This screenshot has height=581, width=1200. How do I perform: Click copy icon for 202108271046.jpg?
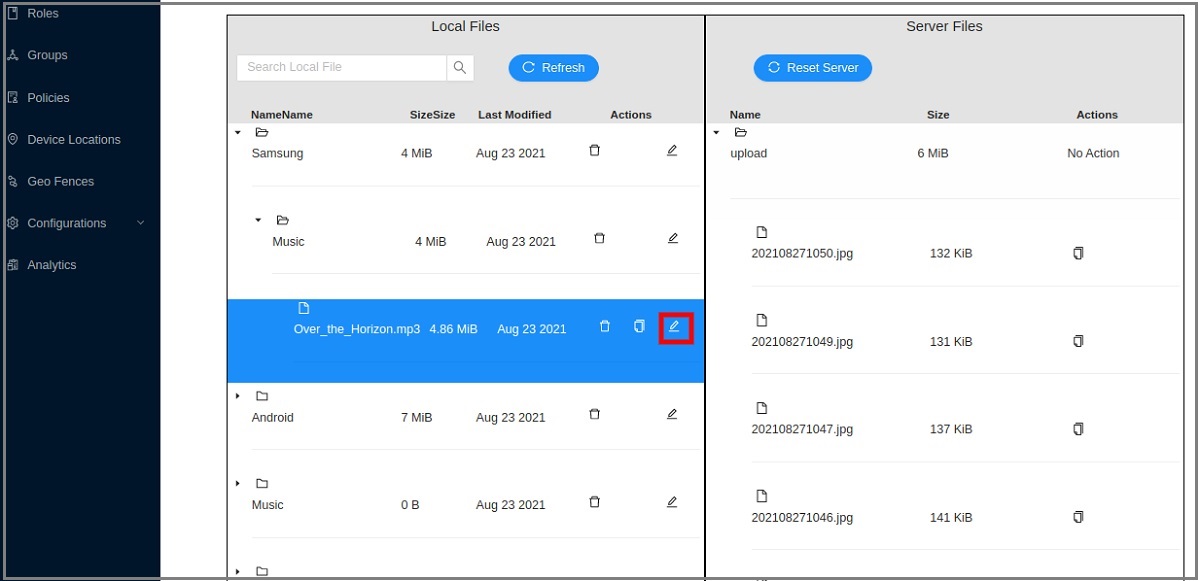pos(1078,517)
